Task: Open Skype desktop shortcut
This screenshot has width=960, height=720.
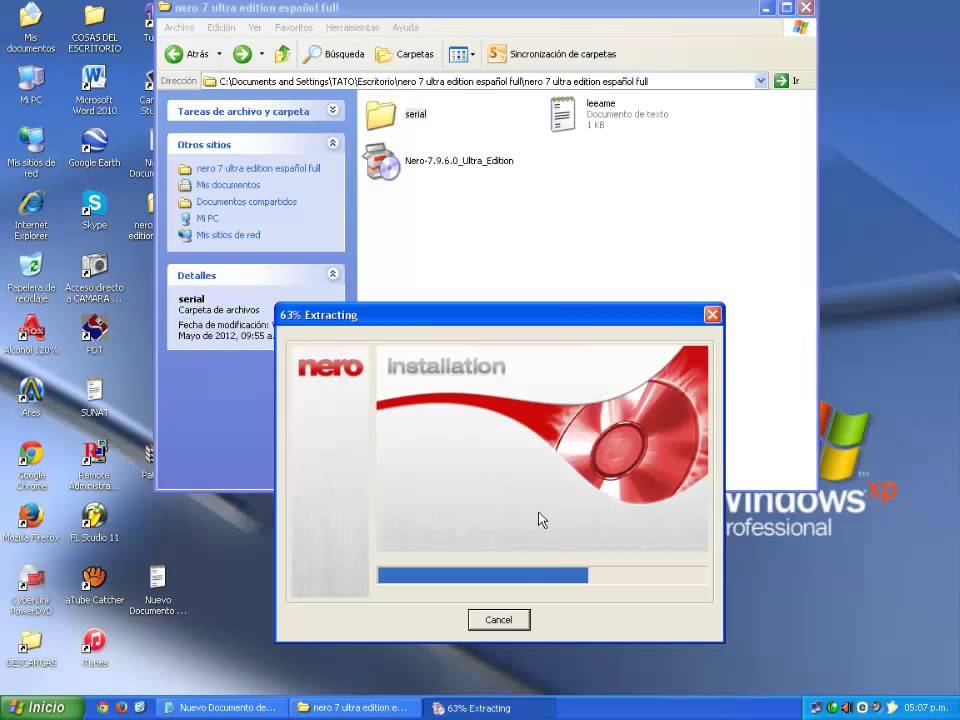Action: point(94,205)
